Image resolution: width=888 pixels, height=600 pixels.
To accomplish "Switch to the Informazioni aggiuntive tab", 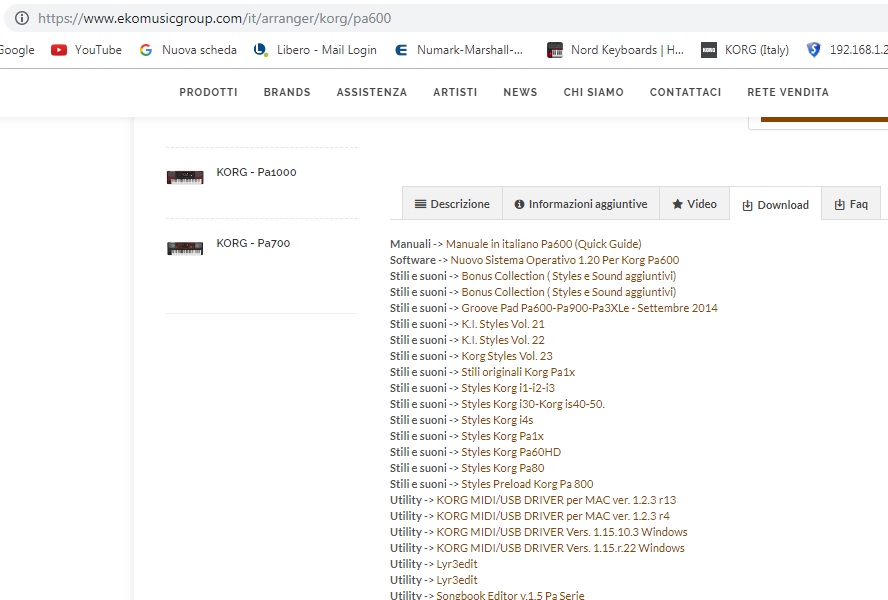I will [x=581, y=204].
